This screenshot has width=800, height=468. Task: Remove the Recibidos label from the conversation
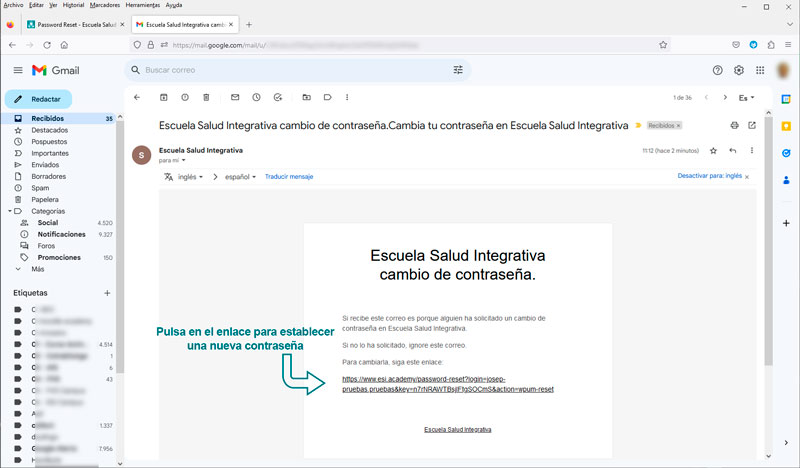coord(679,126)
